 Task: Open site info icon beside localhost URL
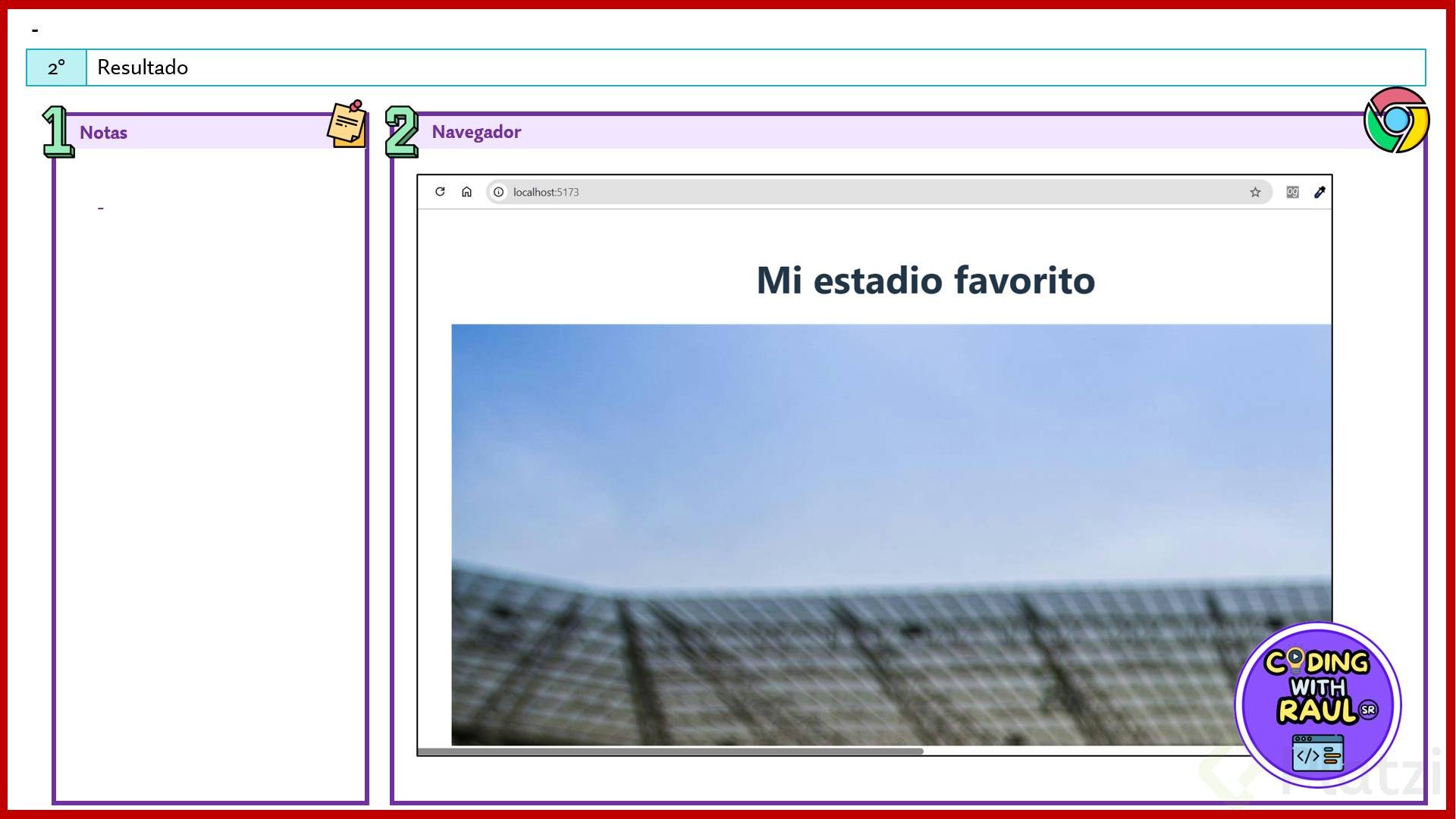pos(498,192)
